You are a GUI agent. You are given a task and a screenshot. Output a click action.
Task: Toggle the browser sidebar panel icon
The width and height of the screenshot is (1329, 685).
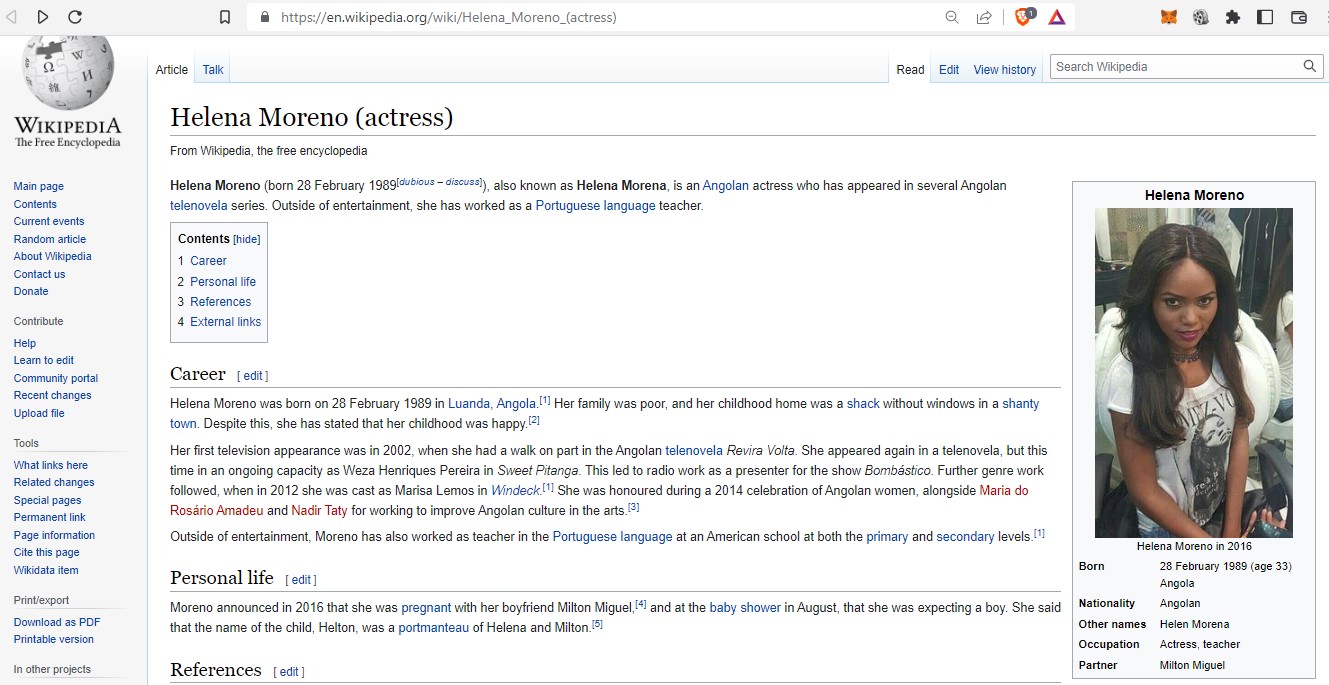pyautogui.click(x=1265, y=17)
